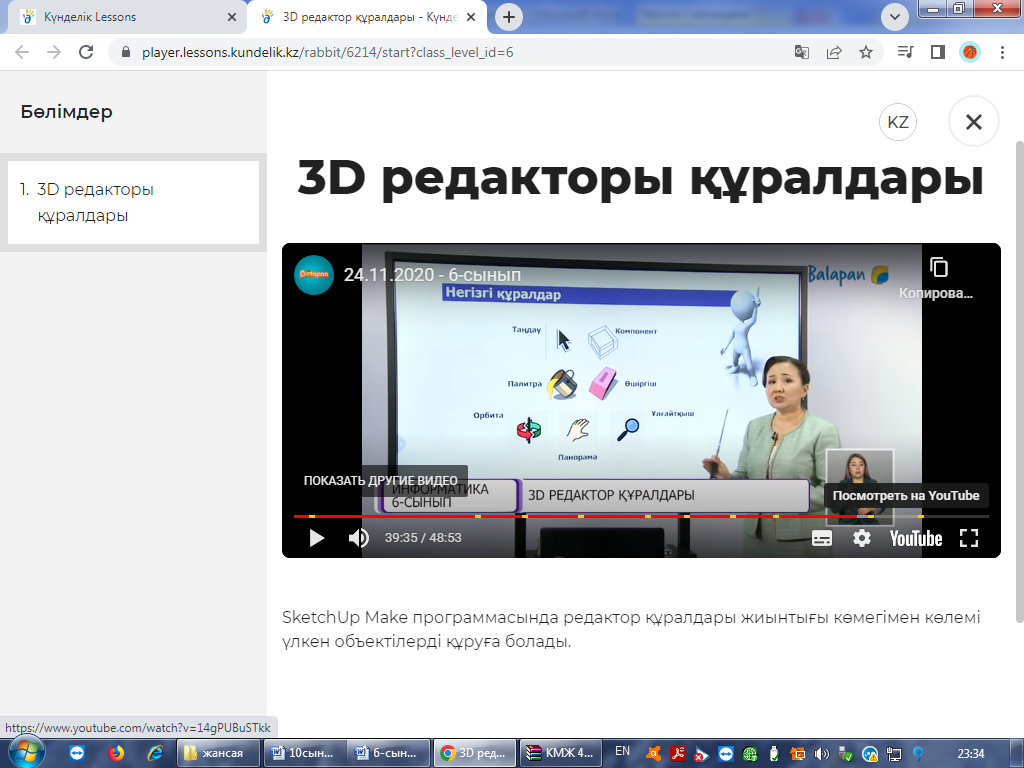Open the Chrome three-dot menu
The width and height of the screenshot is (1024, 768).
[1002, 52]
